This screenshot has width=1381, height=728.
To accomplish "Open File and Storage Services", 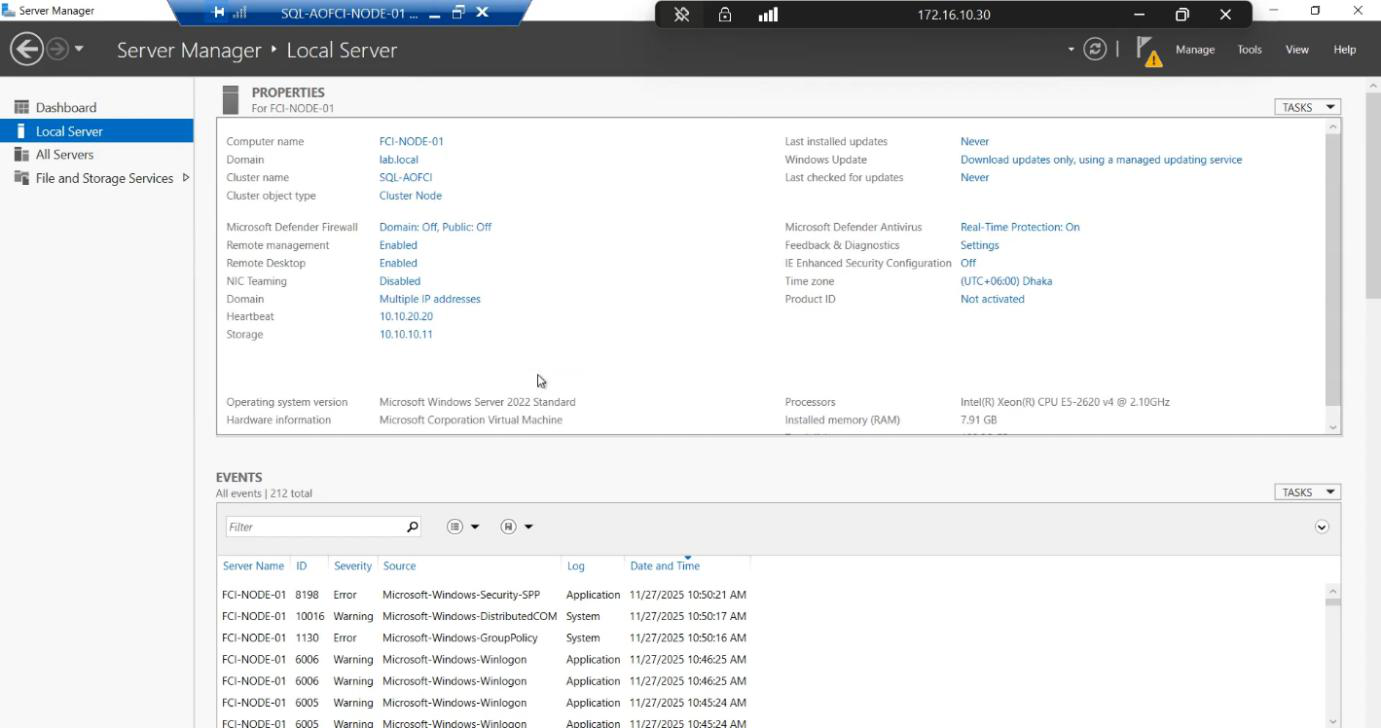I will click(104, 178).
